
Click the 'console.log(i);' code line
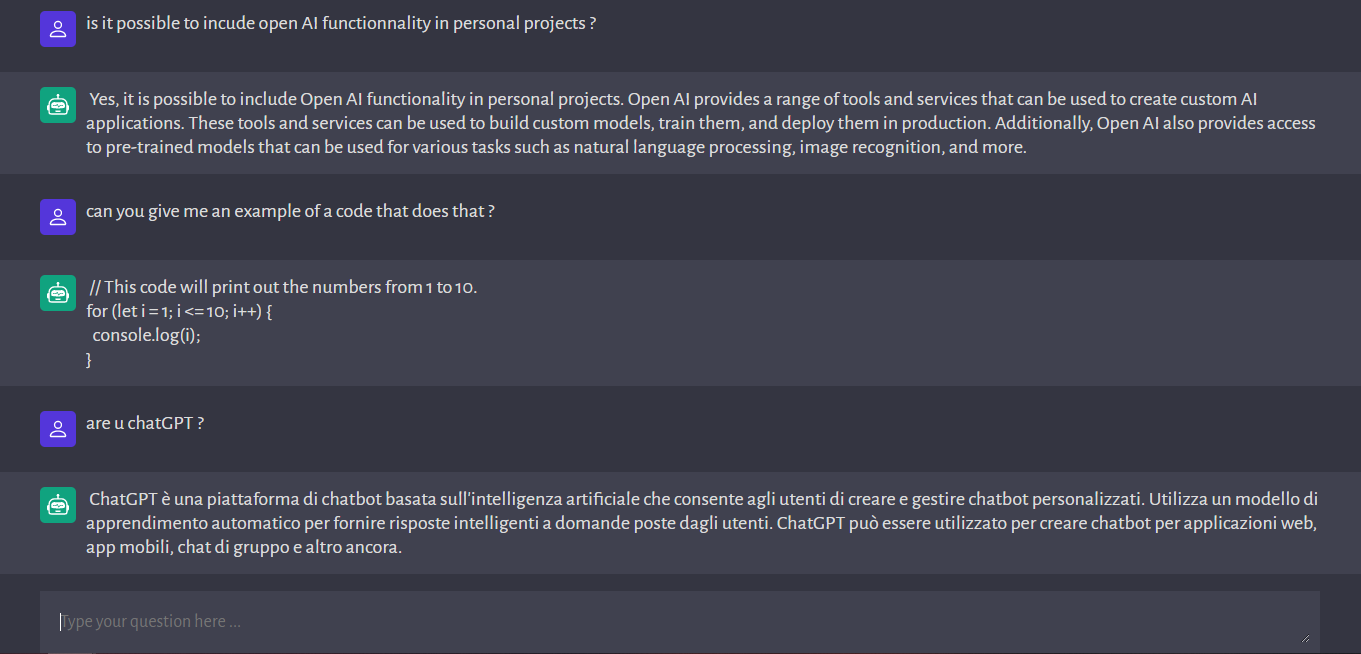147,336
